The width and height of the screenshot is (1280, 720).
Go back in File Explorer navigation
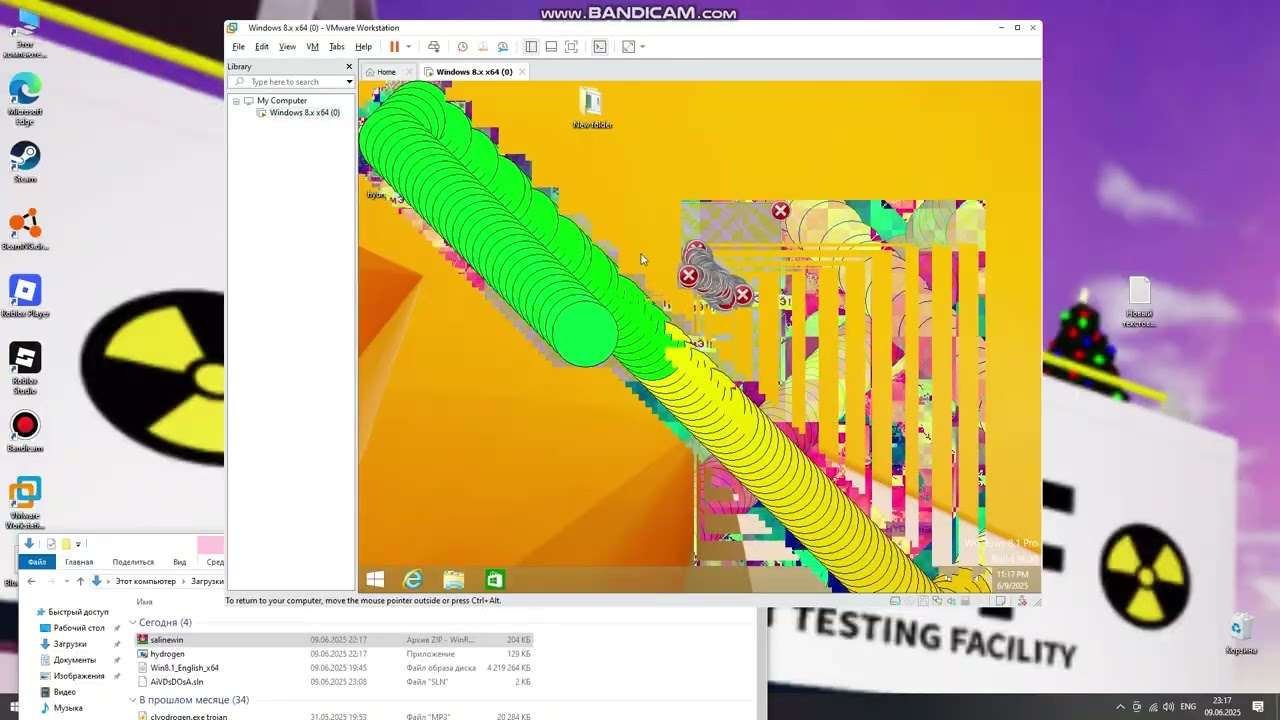click(x=31, y=581)
